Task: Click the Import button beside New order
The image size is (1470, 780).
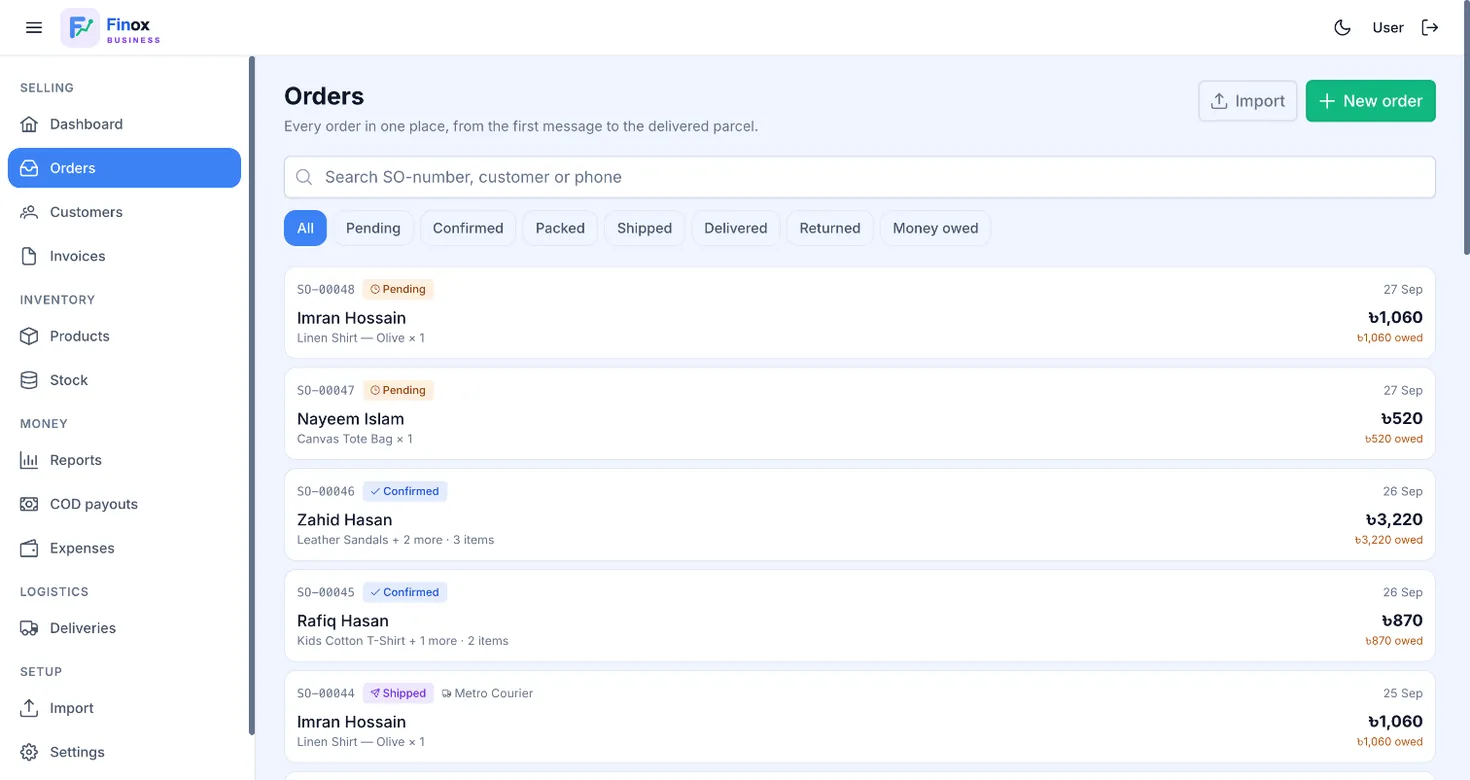Action: click(x=1248, y=101)
